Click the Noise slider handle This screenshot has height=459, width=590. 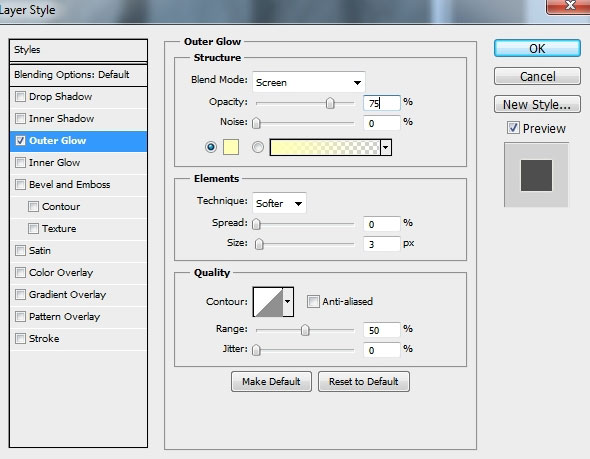coord(256,123)
